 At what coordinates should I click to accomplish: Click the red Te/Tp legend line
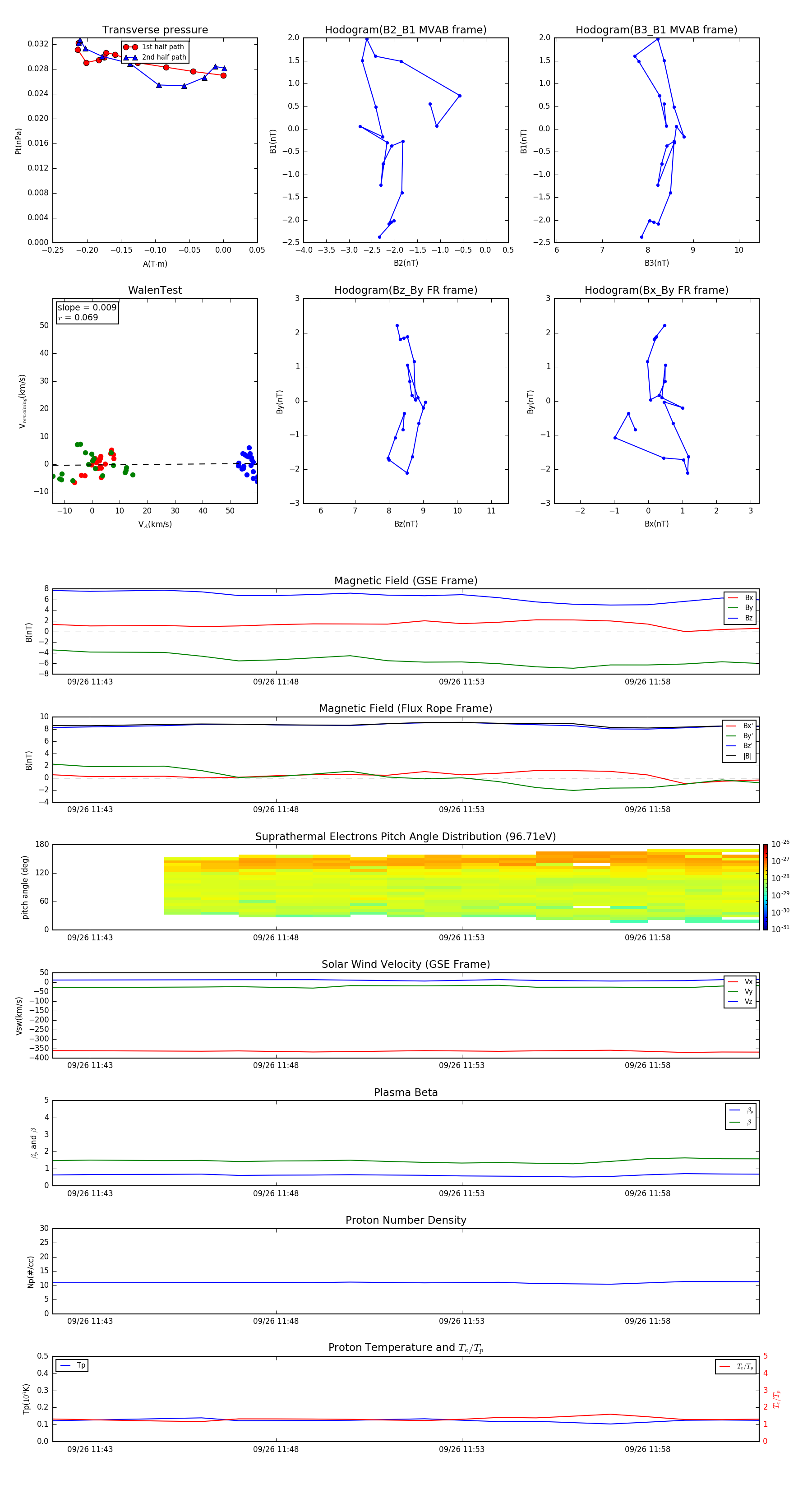click(725, 1366)
